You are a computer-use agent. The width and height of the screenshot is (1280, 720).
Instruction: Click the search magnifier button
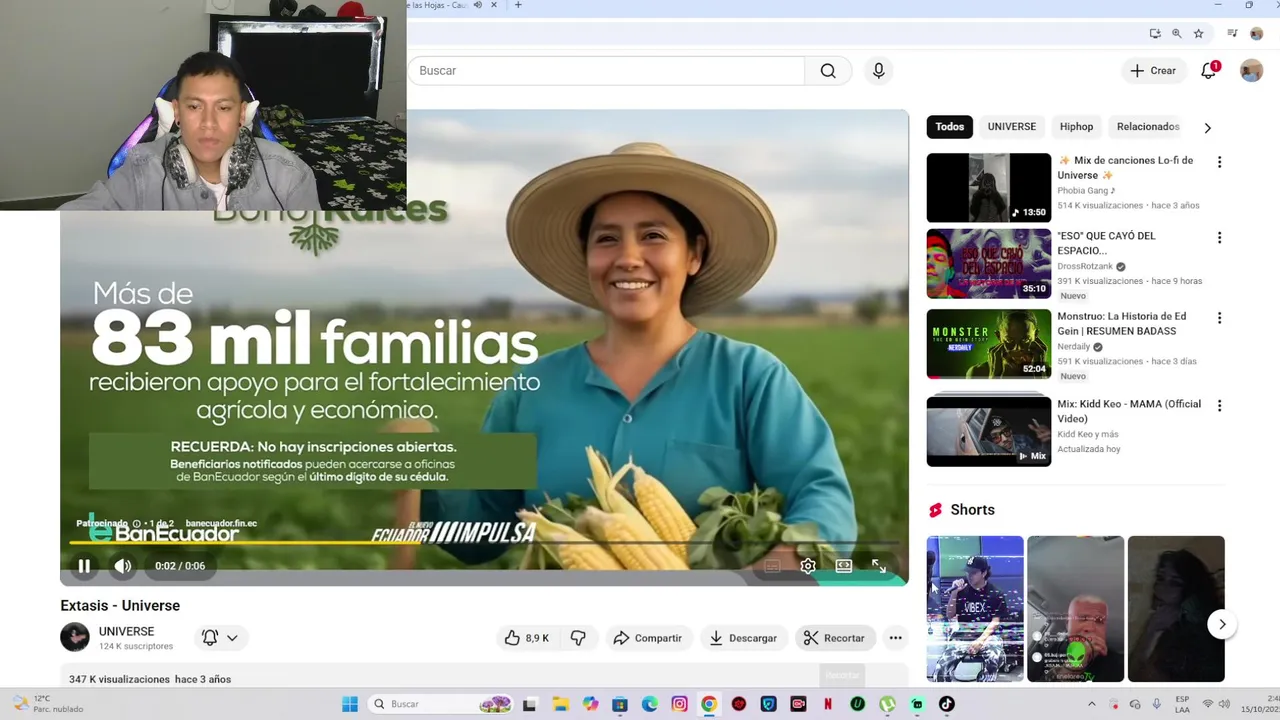click(x=828, y=71)
